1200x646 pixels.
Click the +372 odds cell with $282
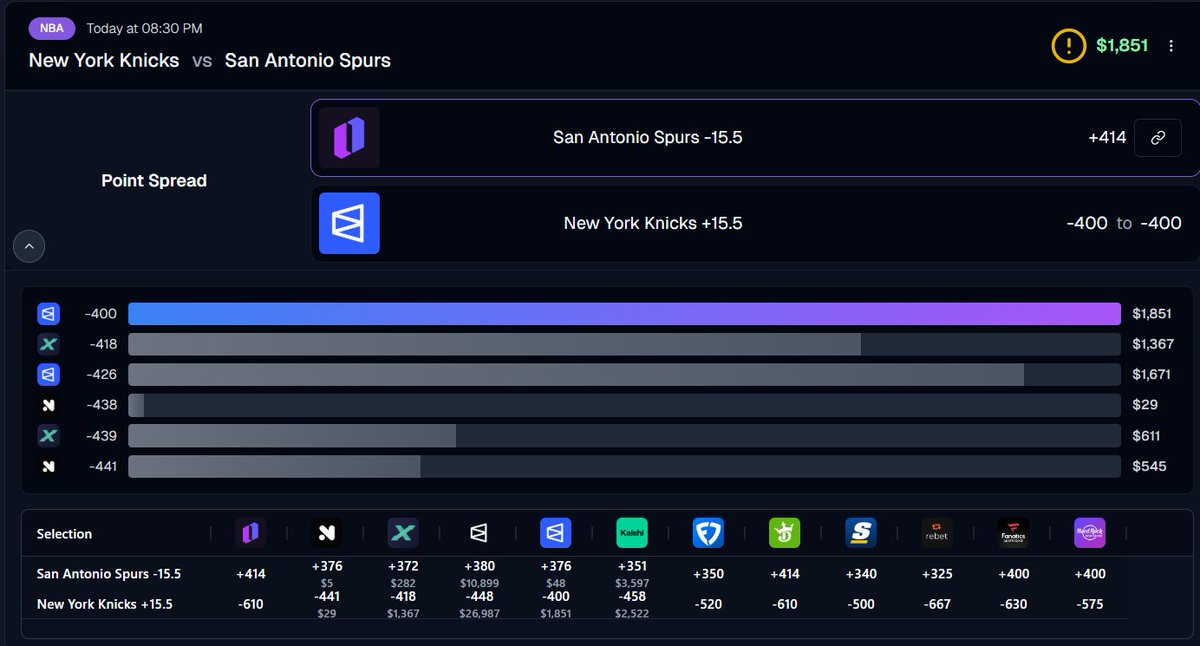(x=403, y=573)
